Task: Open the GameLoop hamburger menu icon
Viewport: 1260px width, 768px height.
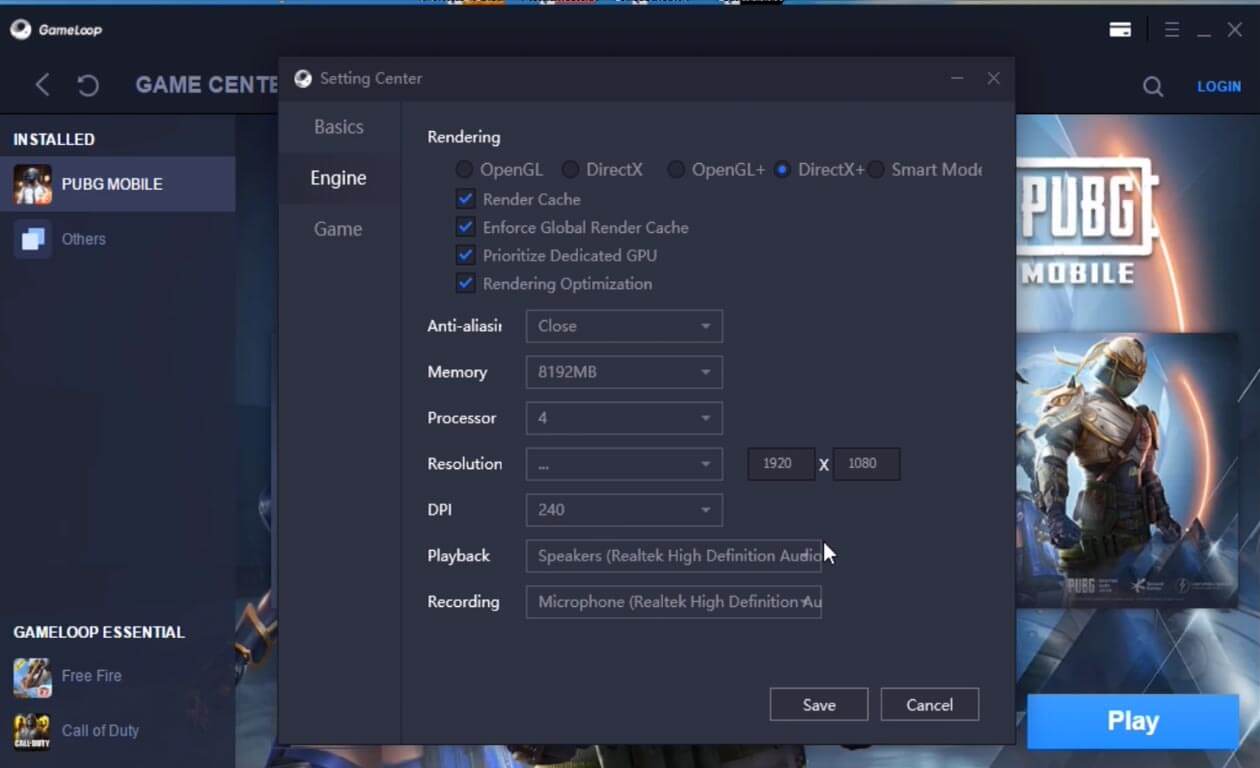Action: pyautogui.click(x=1172, y=30)
